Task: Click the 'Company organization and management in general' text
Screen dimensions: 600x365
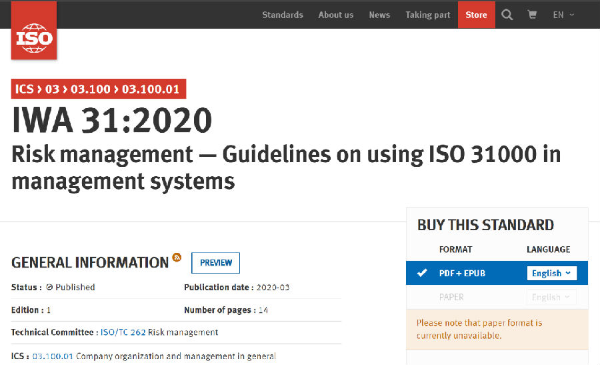Action: [x=176, y=356]
